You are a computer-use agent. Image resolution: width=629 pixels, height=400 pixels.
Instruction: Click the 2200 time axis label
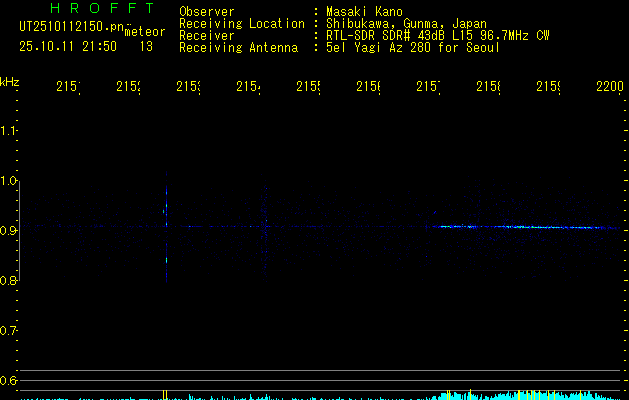(x=610, y=86)
